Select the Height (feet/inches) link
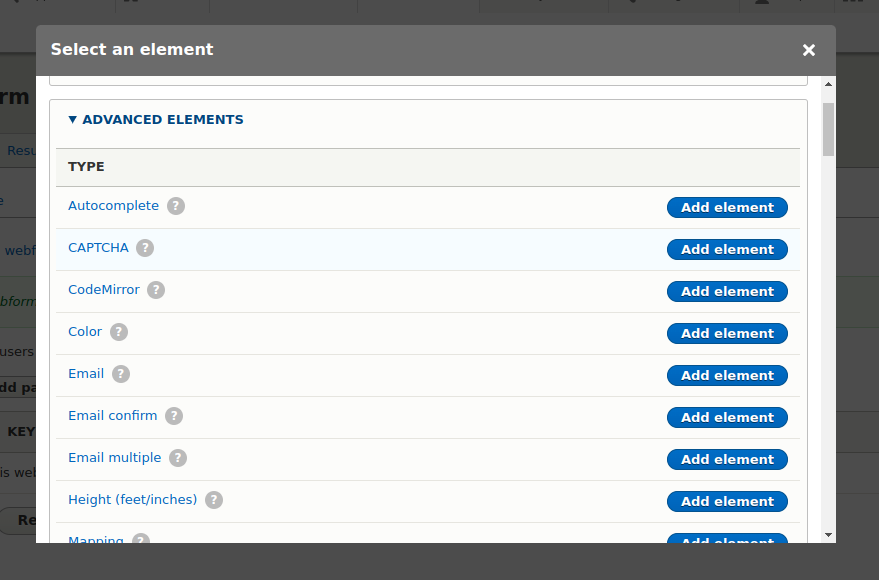The height and width of the screenshot is (580, 879). click(132, 500)
